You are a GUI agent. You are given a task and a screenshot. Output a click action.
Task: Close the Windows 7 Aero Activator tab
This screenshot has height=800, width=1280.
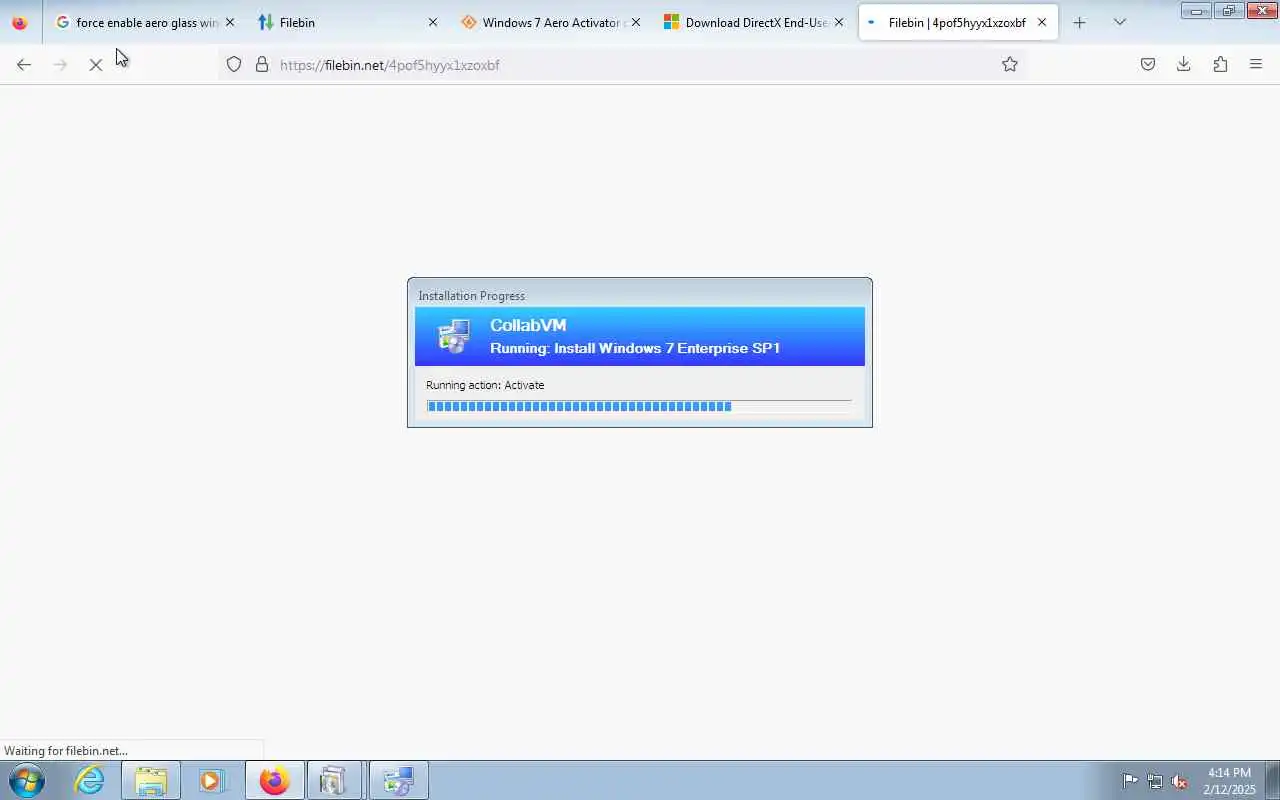(x=636, y=22)
